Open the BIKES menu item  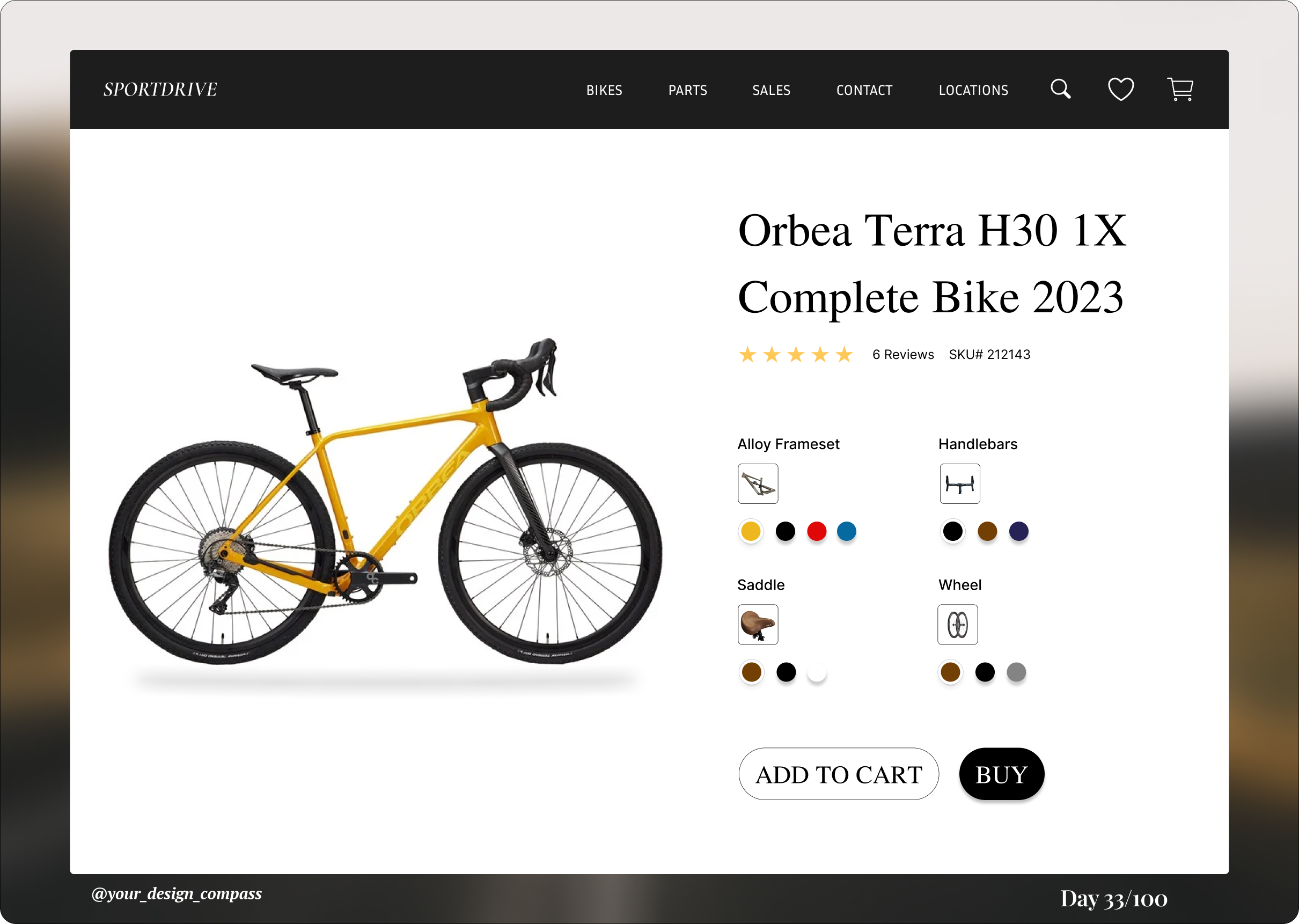click(x=604, y=90)
